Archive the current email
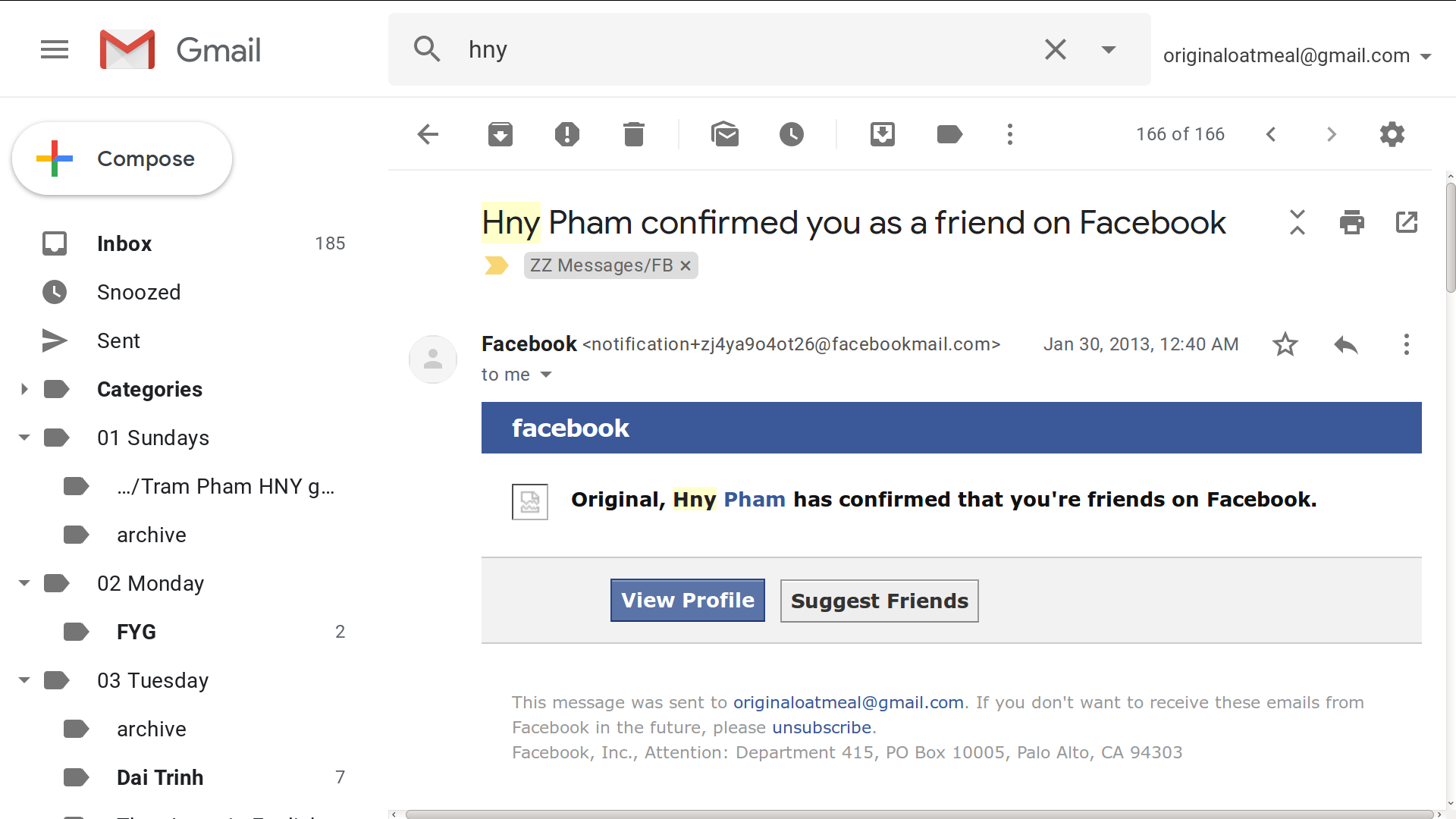The width and height of the screenshot is (1456, 819). [x=500, y=134]
